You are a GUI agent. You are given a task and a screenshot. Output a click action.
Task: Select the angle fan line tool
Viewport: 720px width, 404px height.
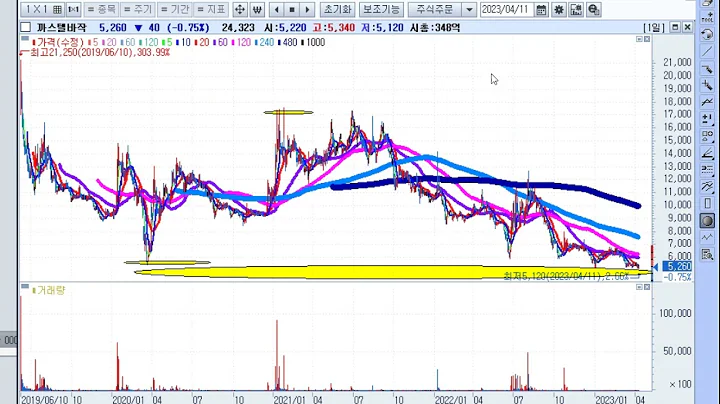(x=707, y=153)
